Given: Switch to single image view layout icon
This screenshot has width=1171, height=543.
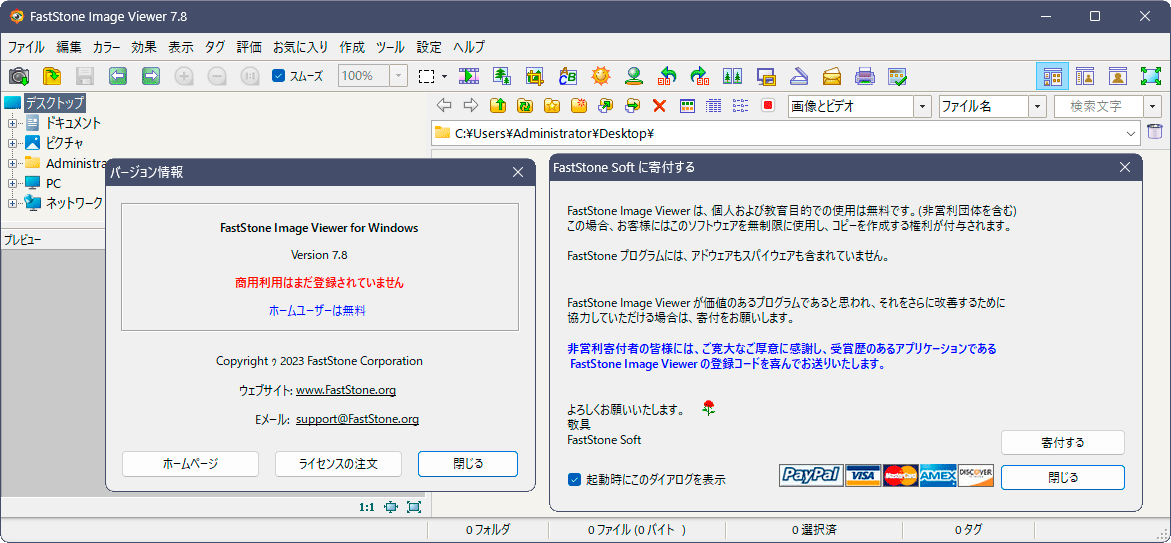Looking at the screenshot, I should (1117, 75).
